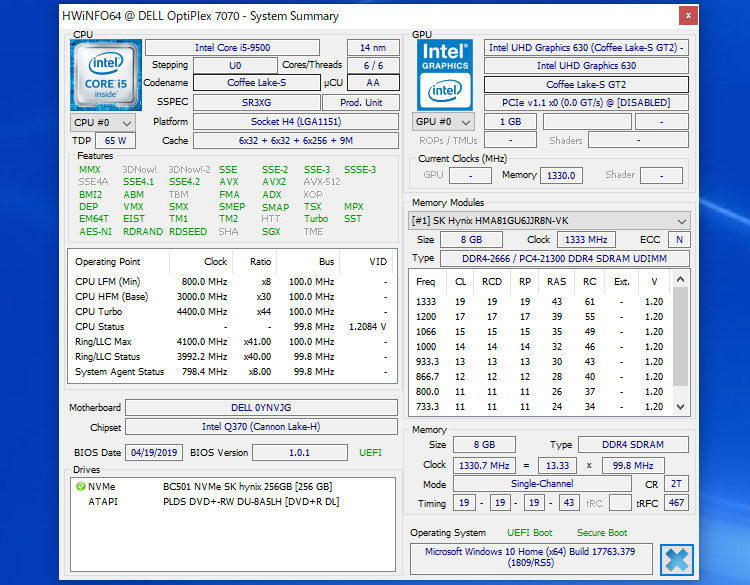Click the UEFI Boot label

[x=529, y=533]
